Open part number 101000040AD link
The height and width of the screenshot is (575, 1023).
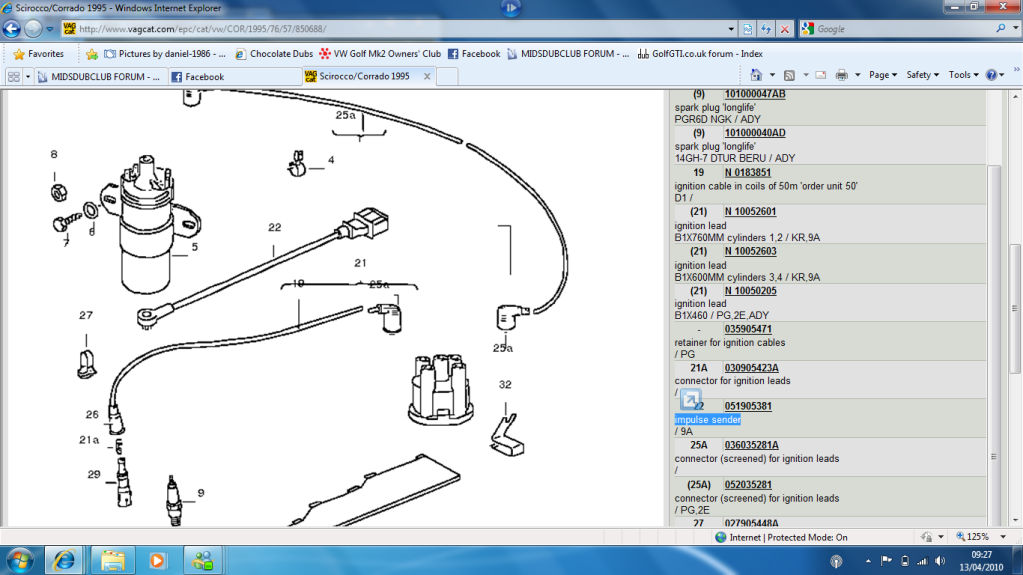pos(755,133)
